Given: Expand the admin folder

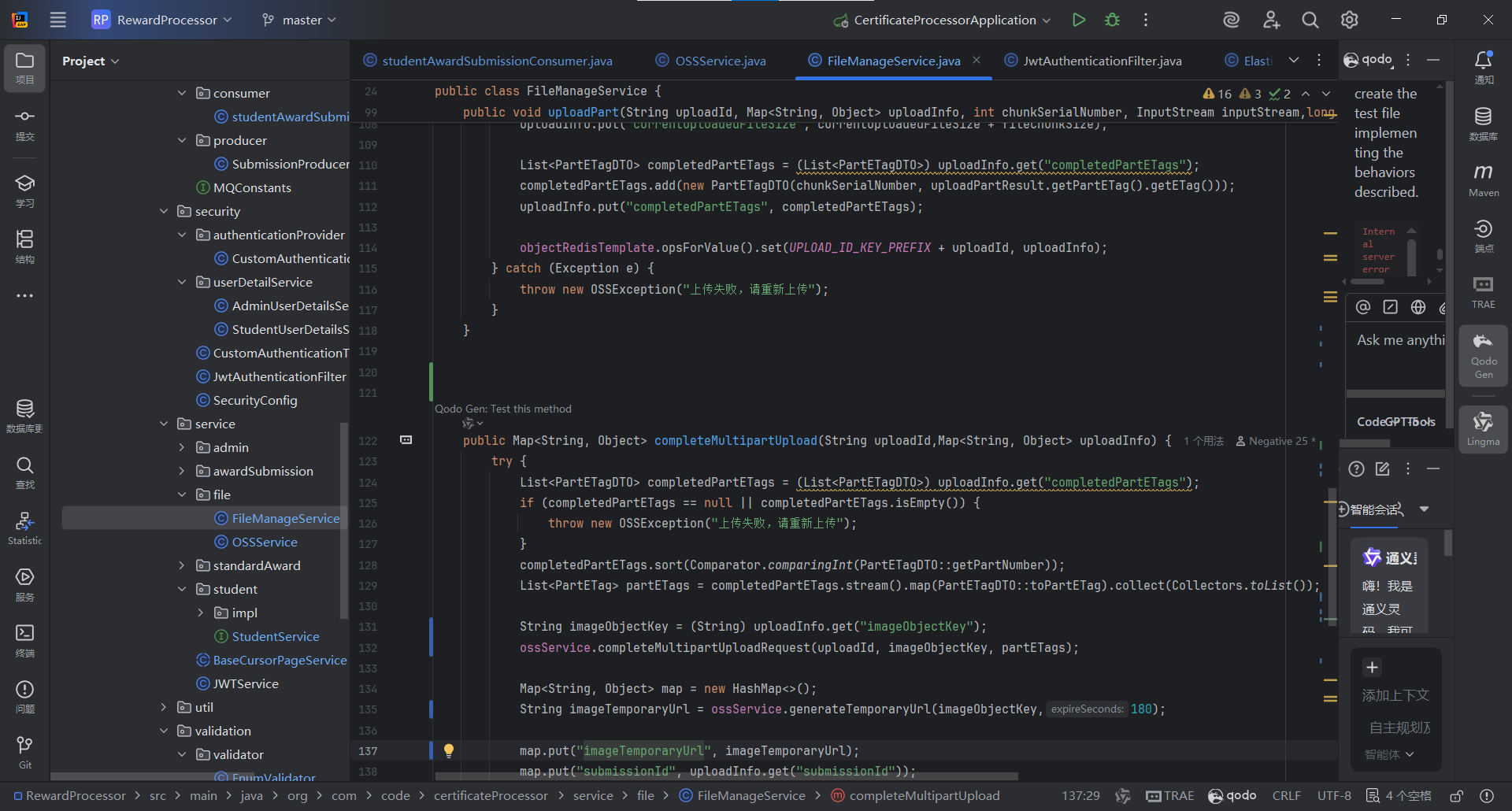Looking at the screenshot, I should point(182,447).
